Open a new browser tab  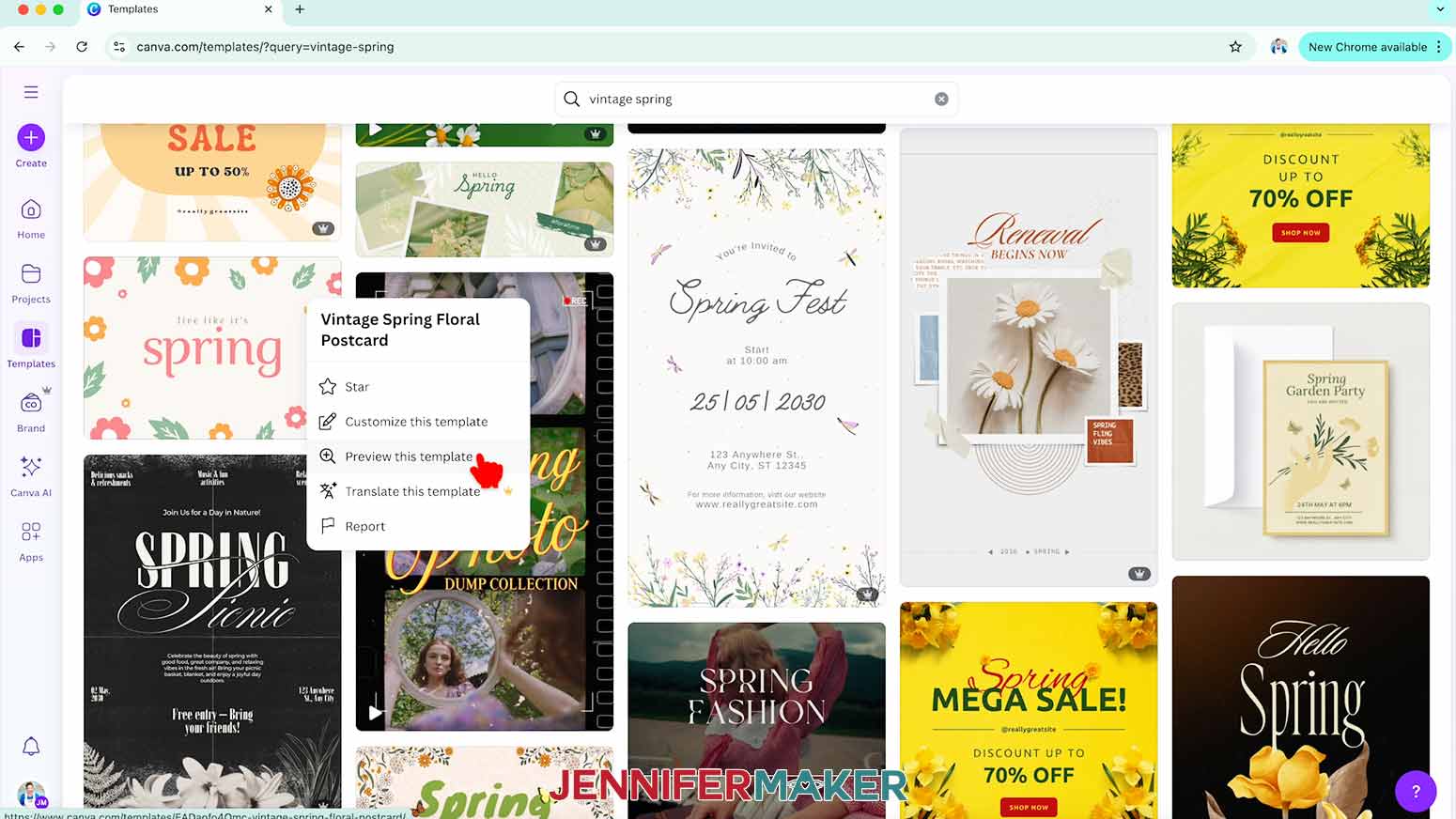(300, 9)
